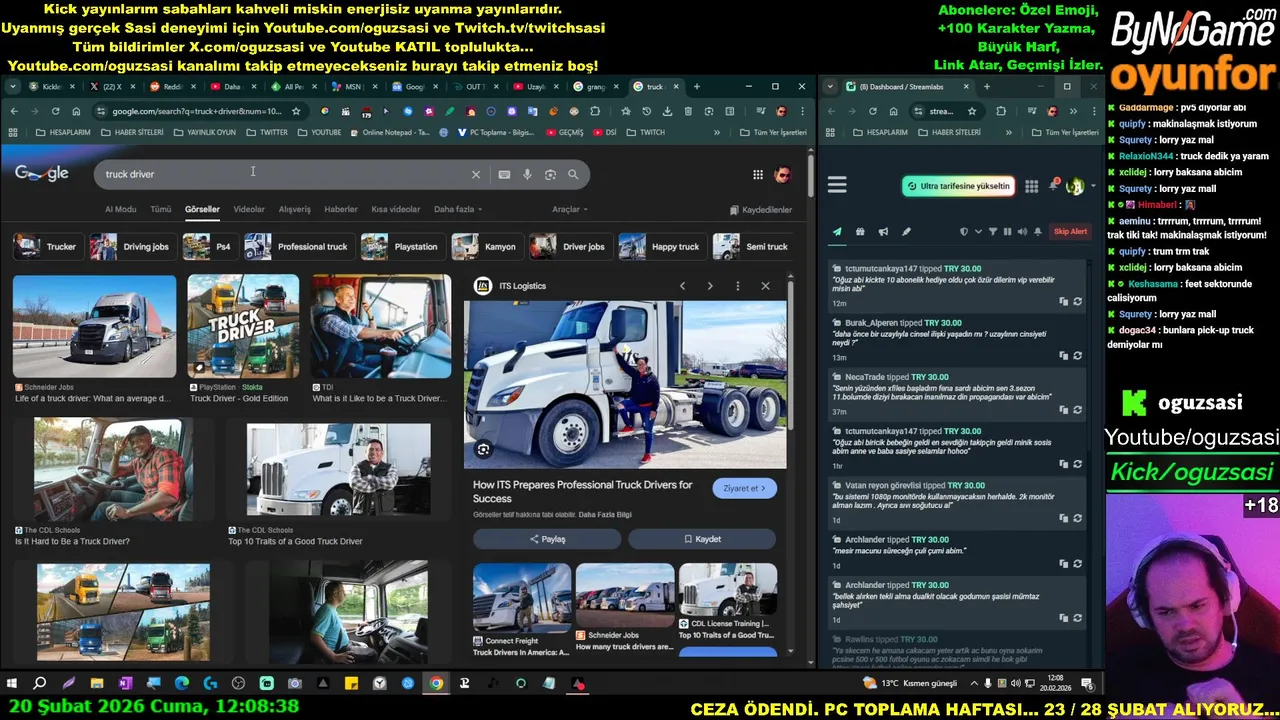Toggle alert bell in events toolbar
Screen dimensions: 1280x720
point(1037,232)
